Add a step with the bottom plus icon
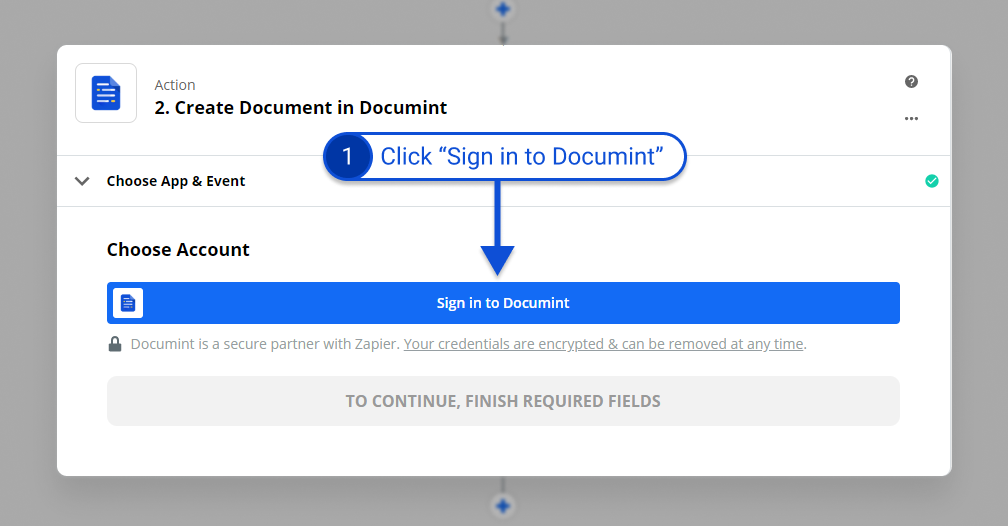 503,506
